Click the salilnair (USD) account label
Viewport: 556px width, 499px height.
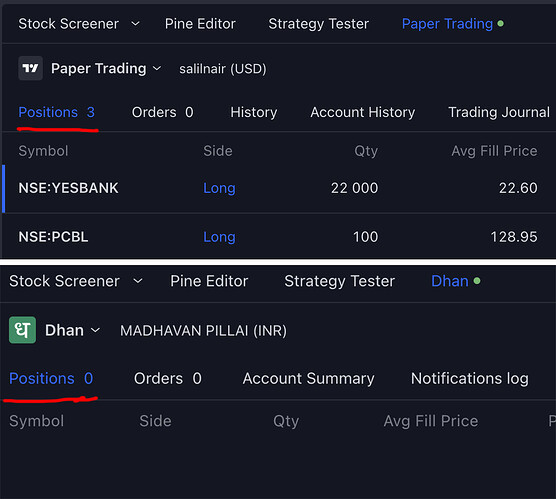coord(223,68)
